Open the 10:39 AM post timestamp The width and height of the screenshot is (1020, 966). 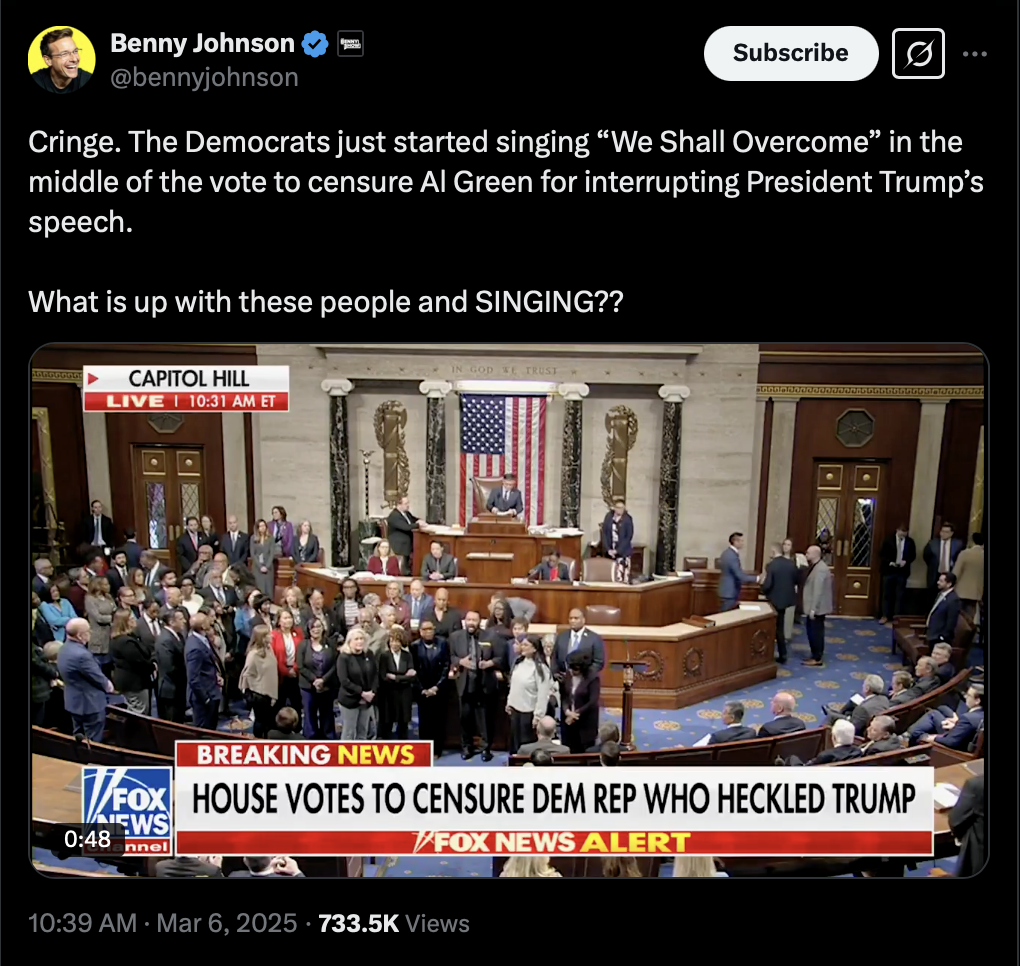point(83,923)
